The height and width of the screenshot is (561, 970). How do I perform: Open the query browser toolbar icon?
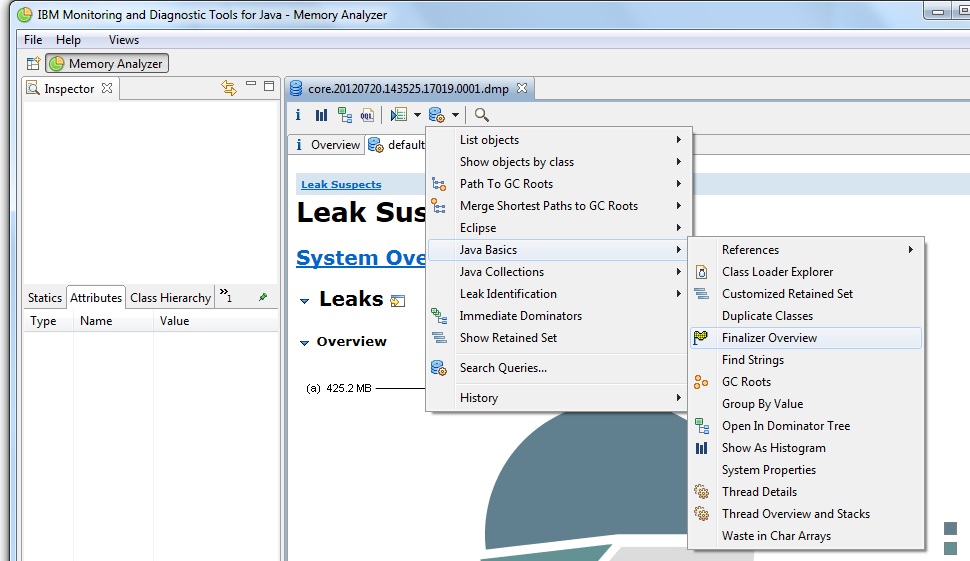(437, 114)
